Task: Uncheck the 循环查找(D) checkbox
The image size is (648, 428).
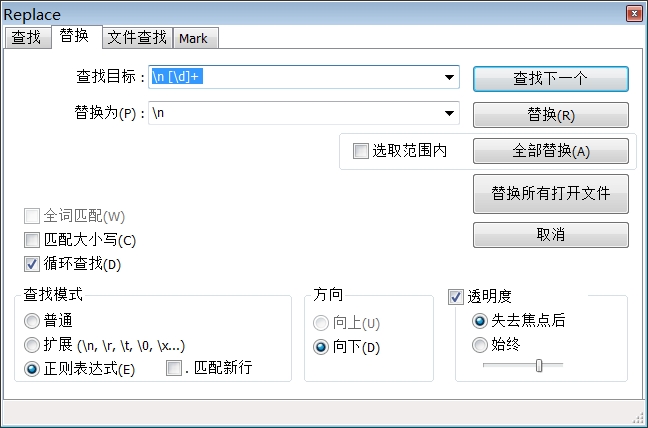Action: [32, 264]
